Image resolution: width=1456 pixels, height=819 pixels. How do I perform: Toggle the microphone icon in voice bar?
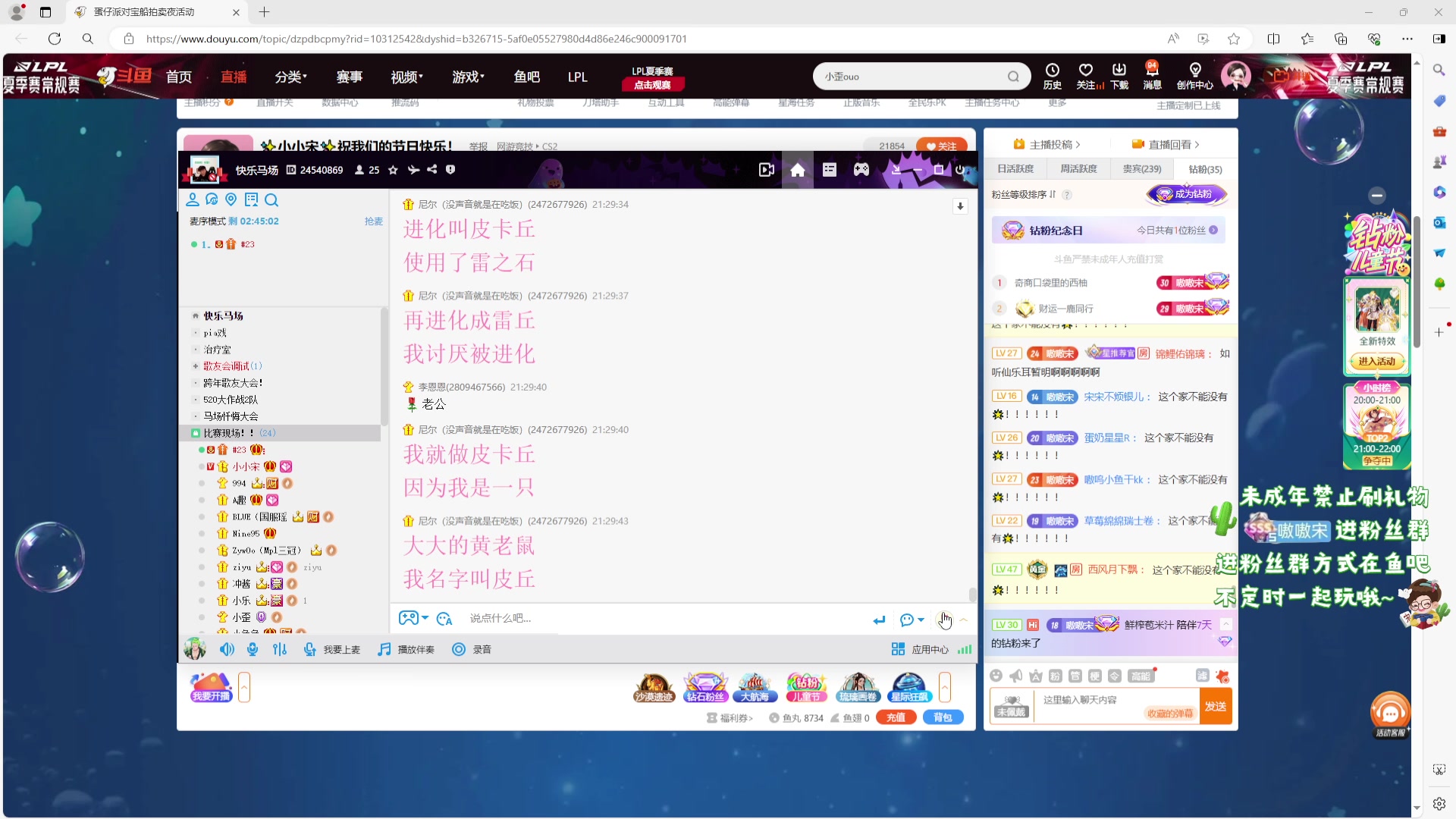[x=253, y=649]
